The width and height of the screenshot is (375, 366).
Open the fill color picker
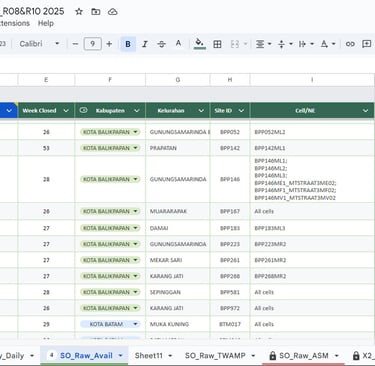coord(199,44)
